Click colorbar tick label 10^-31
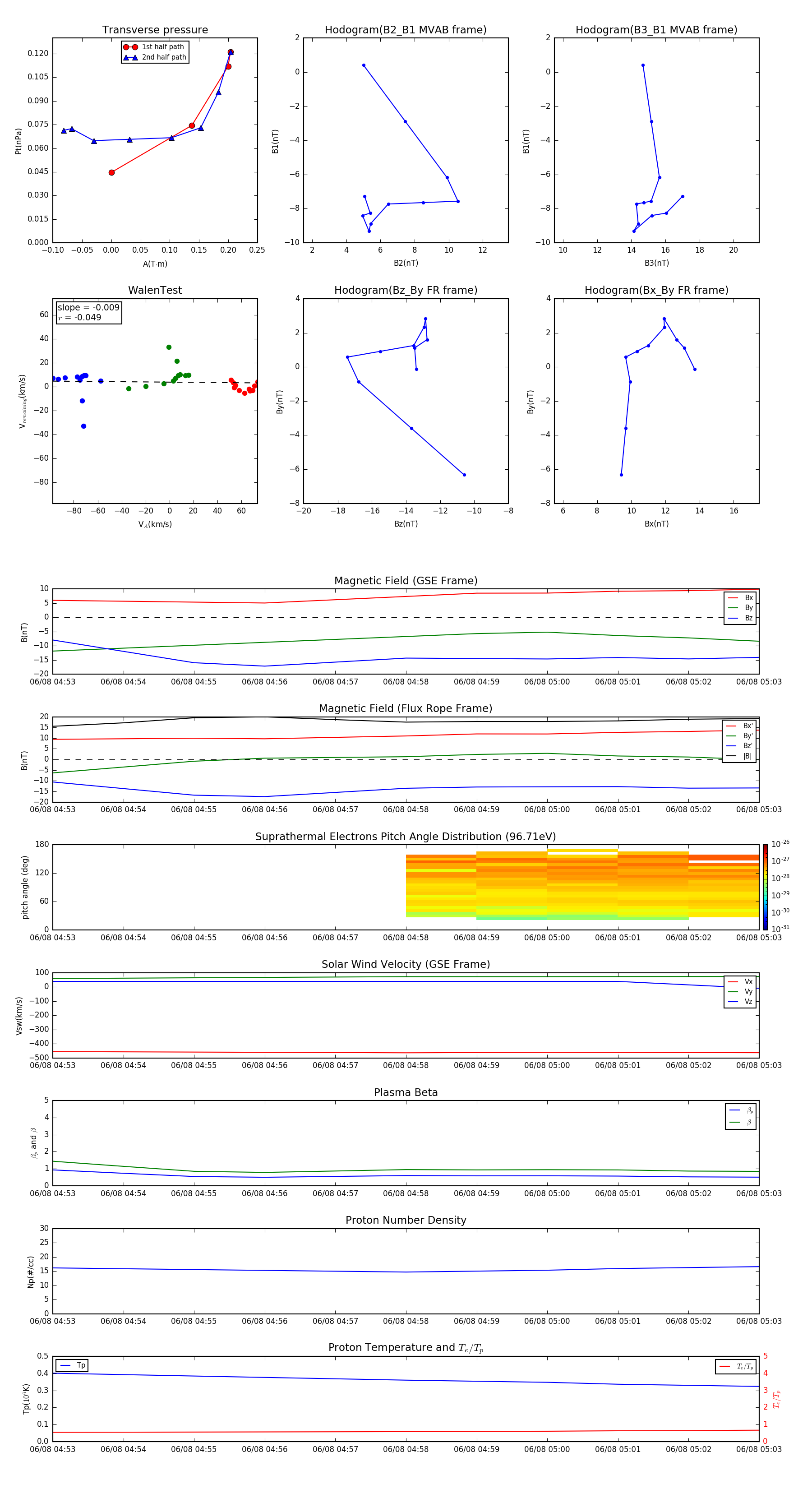This screenshot has width=812, height=1489. tap(780, 929)
